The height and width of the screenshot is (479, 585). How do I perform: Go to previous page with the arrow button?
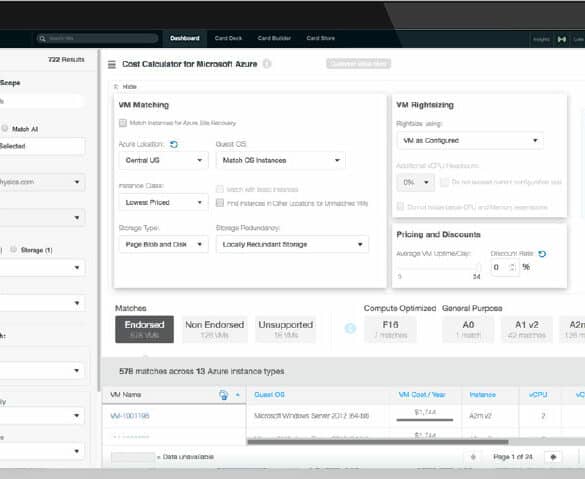click(x=473, y=457)
